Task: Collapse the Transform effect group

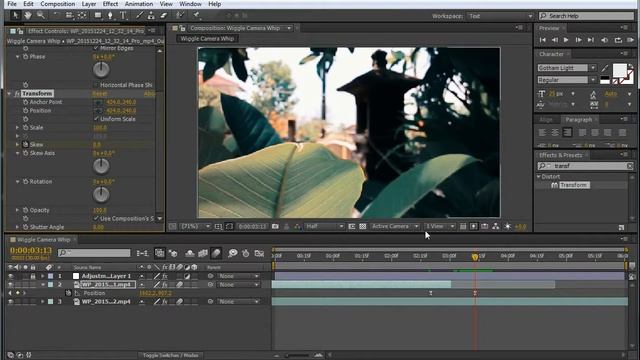Action: pos(9,93)
